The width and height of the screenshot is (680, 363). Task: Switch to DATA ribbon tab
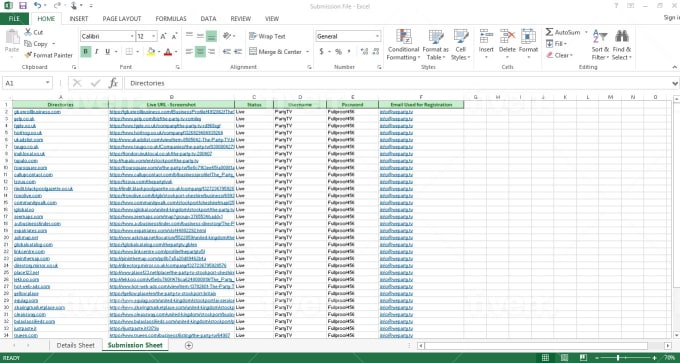pyautogui.click(x=208, y=19)
